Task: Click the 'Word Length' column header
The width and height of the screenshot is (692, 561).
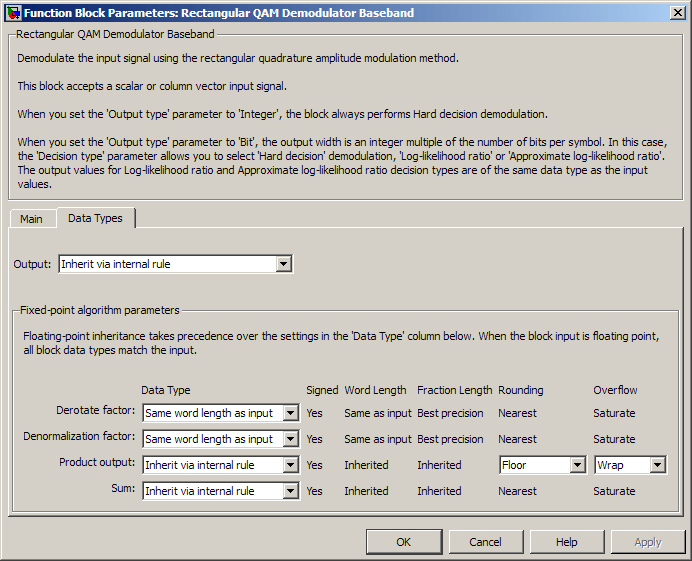Action: pos(375,390)
